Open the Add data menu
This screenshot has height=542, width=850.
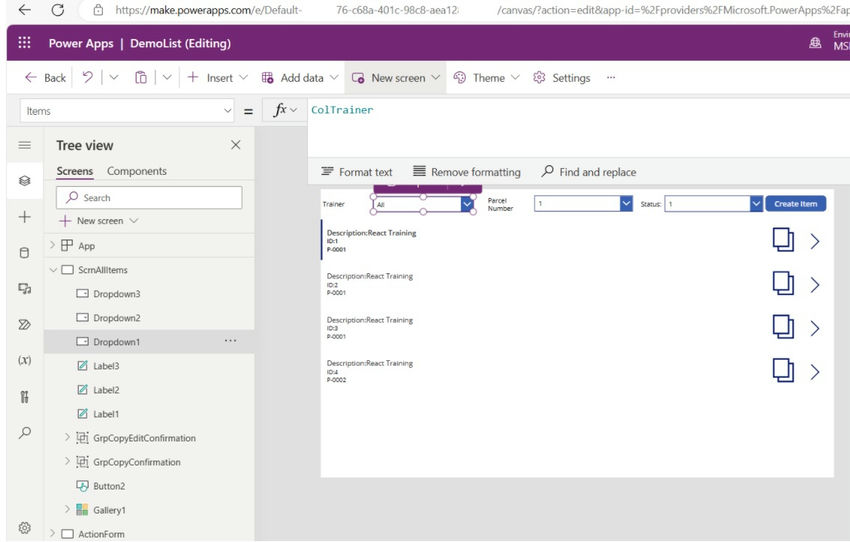(300, 78)
